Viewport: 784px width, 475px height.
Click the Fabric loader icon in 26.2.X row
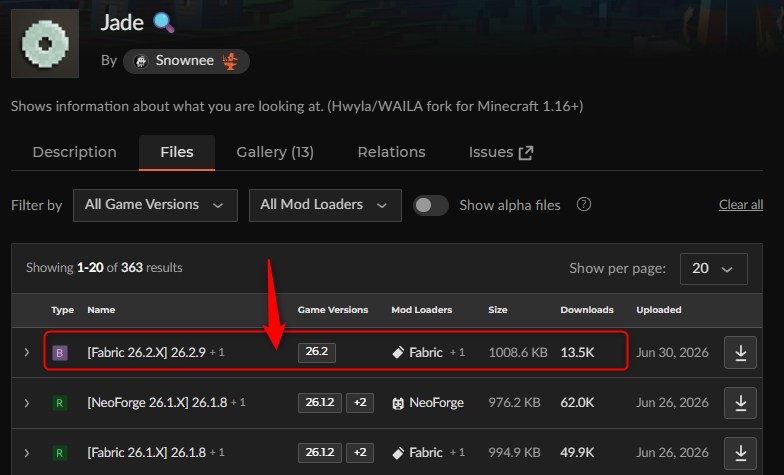[x=398, y=353]
